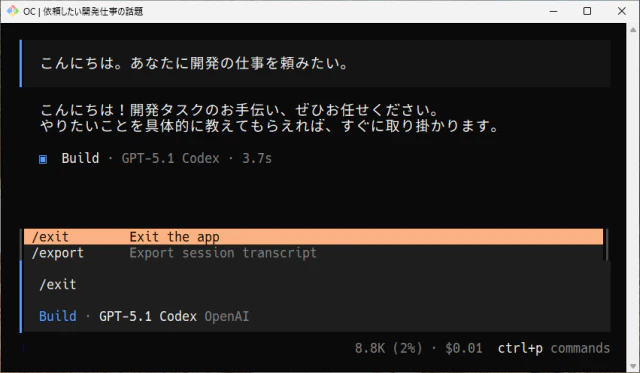Click the 3.7s response duration text
640x373 pixels.
coord(257,158)
